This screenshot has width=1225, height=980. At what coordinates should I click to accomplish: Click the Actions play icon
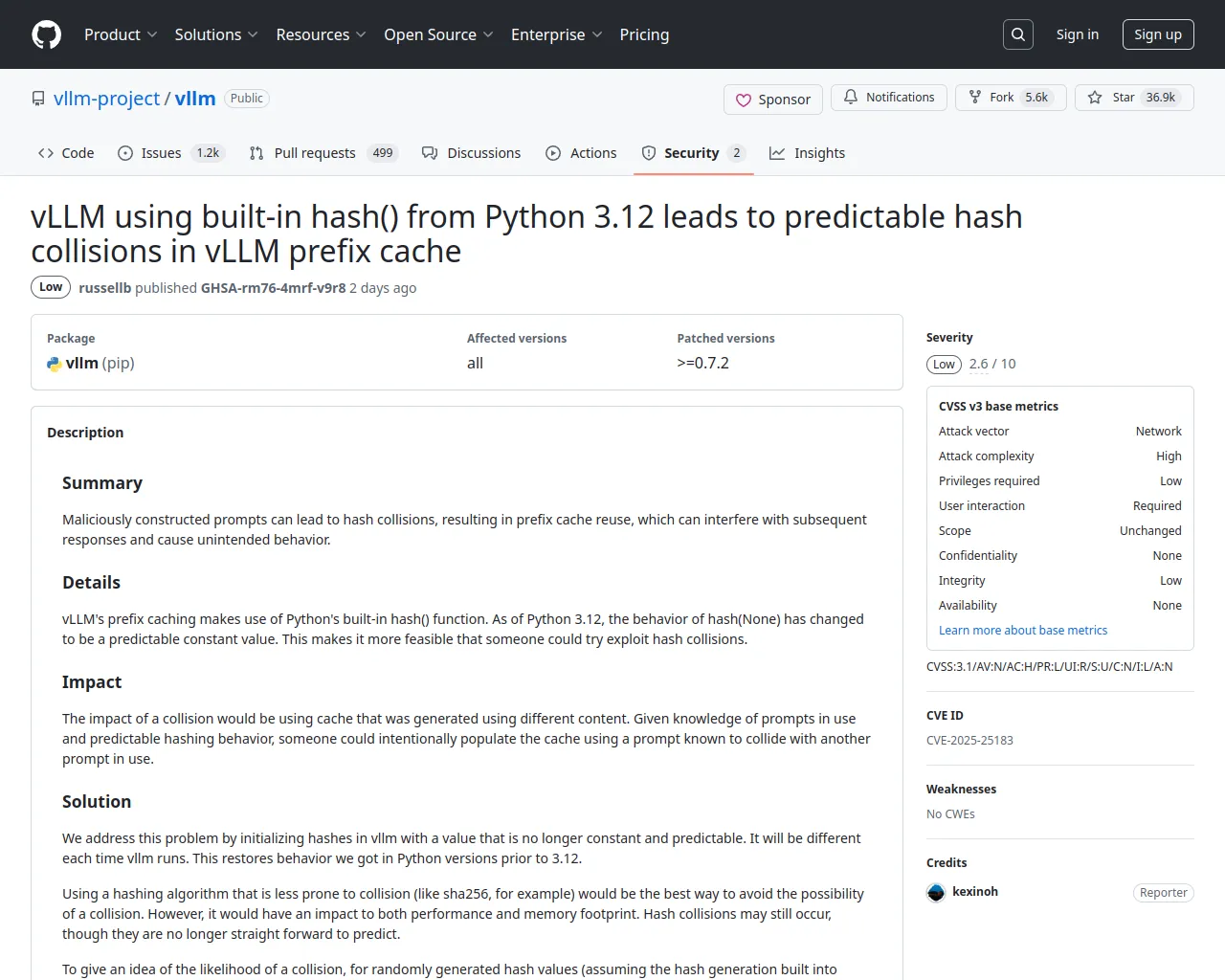point(553,153)
